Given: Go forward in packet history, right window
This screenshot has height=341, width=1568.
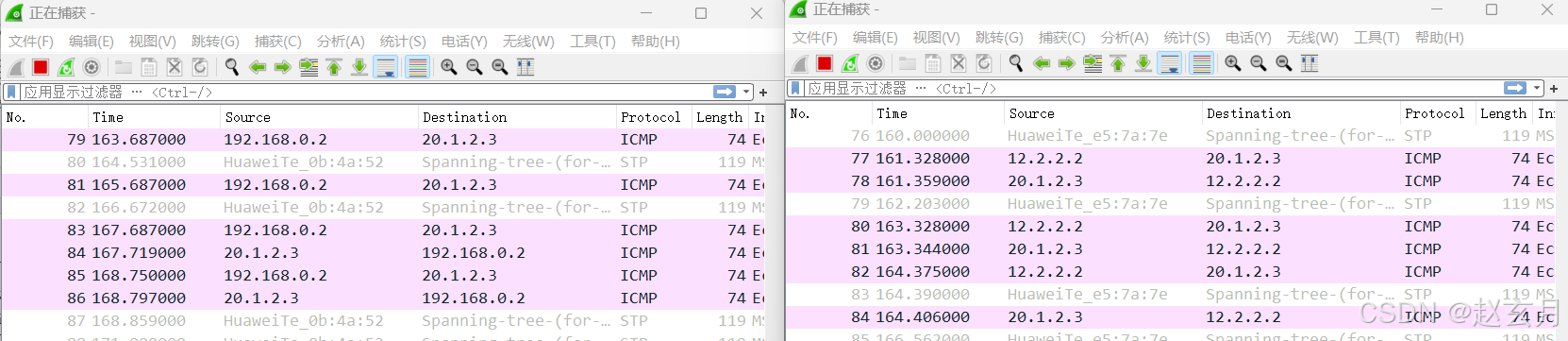Looking at the screenshot, I should tap(1067, 63).
